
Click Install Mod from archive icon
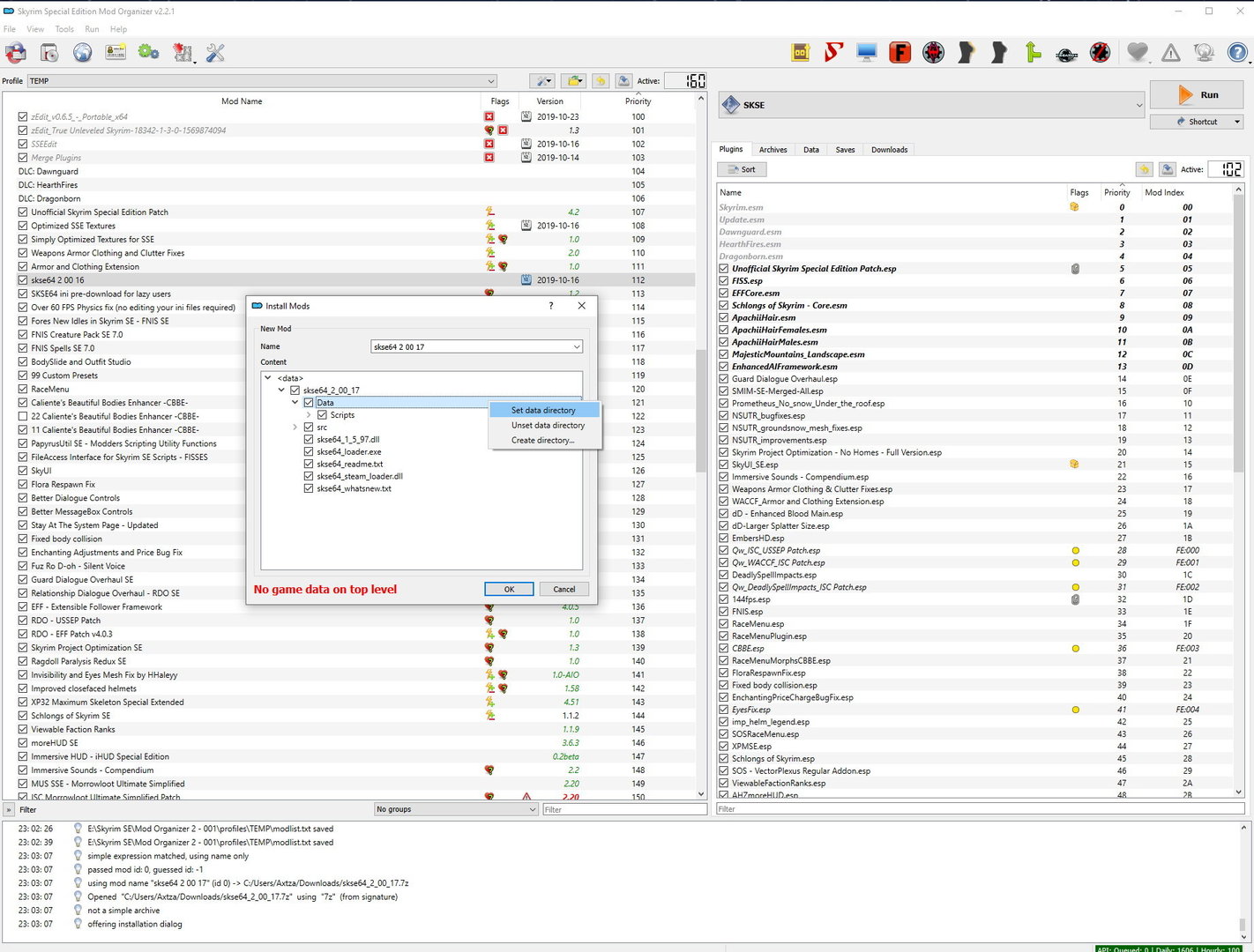(49, 53)
